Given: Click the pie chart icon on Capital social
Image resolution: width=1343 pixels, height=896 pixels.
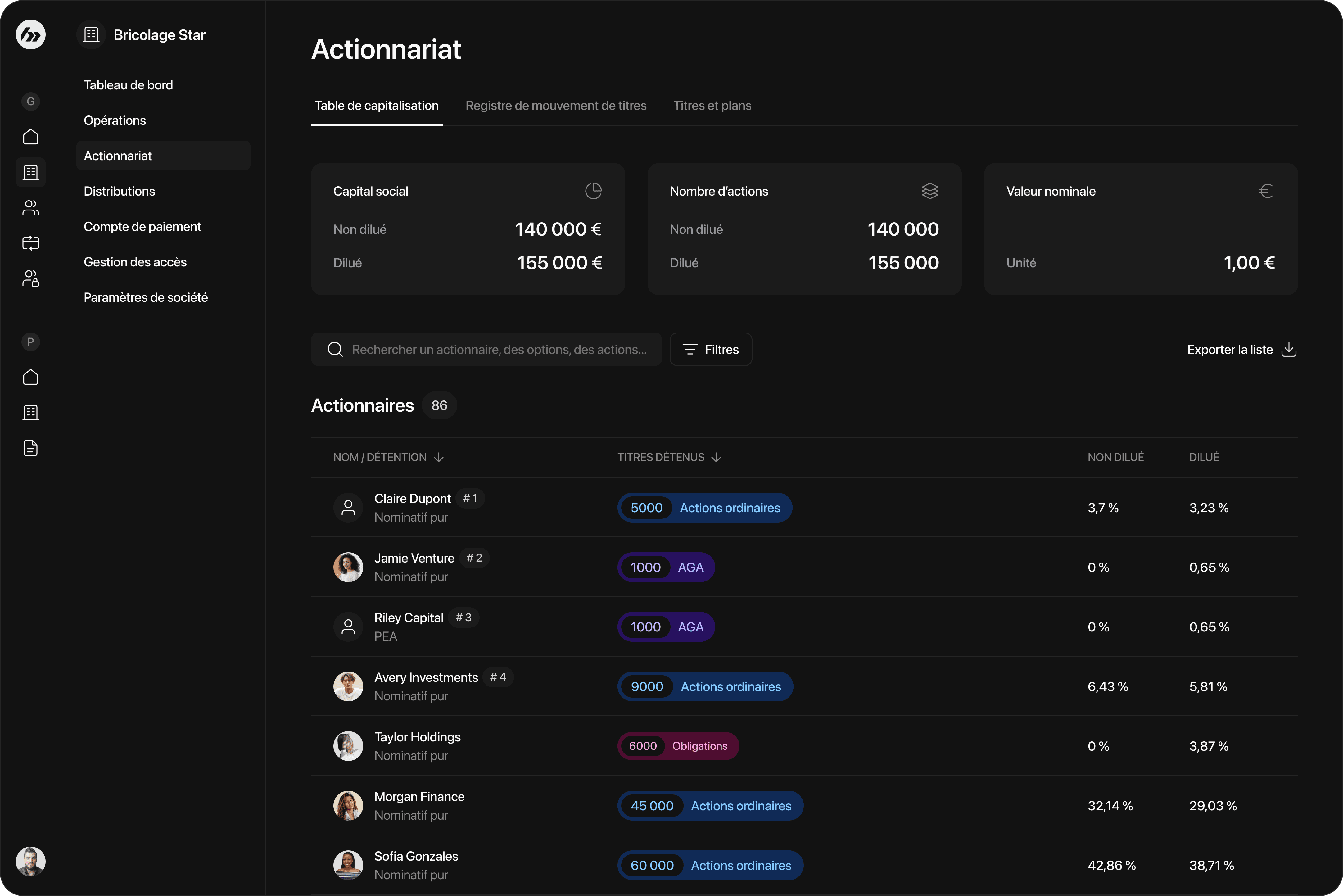Looking at the screenshot, I should (x=593, y=191).
